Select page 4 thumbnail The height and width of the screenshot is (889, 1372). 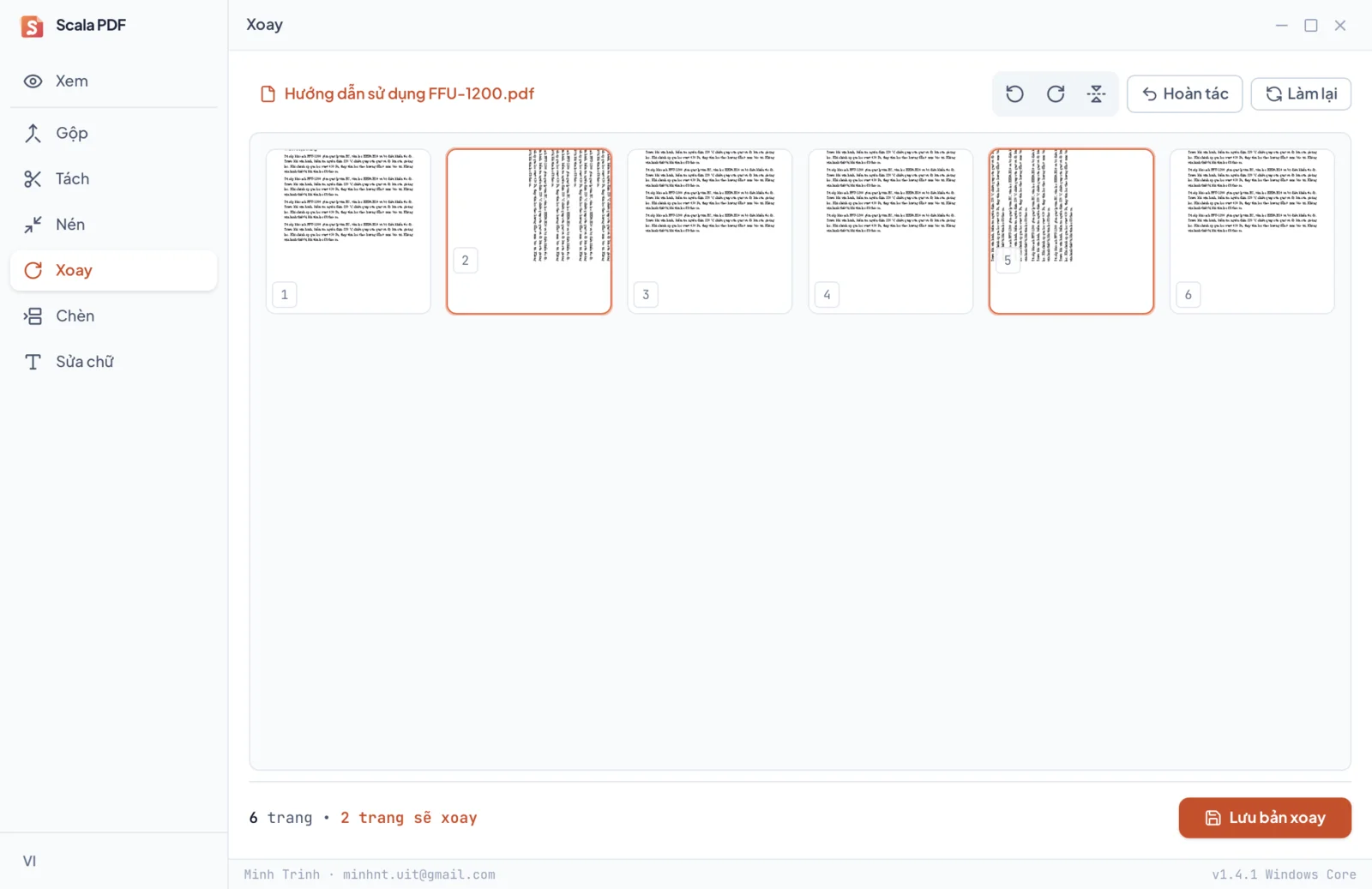890,231
